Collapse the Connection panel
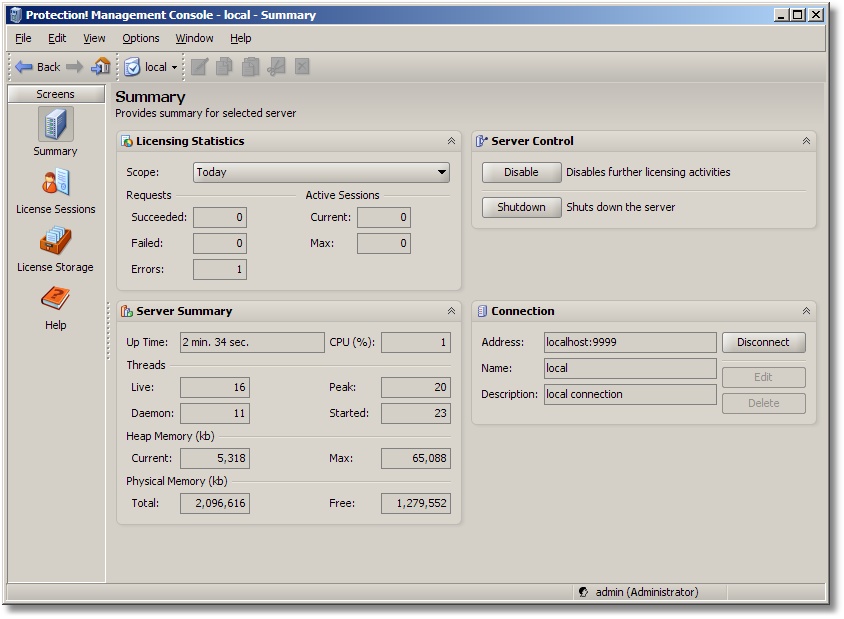The width and height of the screenshot is (844, 619). click(806, 311)
